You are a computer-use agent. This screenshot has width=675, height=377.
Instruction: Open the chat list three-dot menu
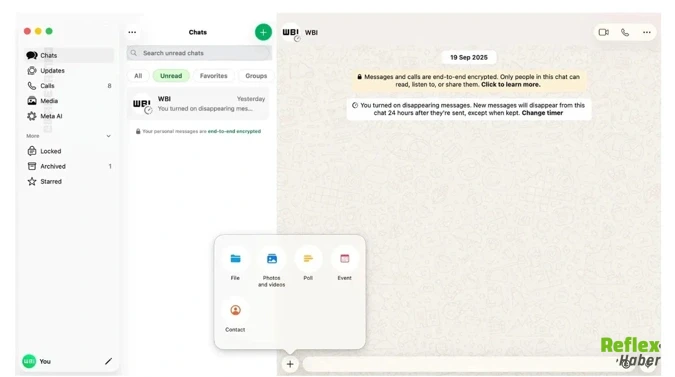(132, 32)
